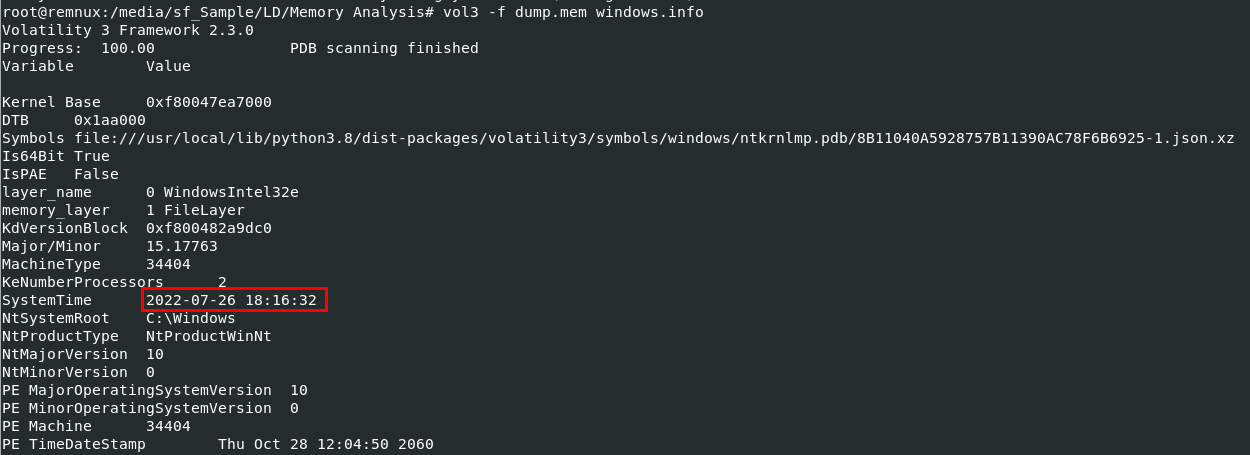Click the "Volatility 3 Framework 2.3.0" line
This screenshot has height=455, width=1250.
[127, 30]
